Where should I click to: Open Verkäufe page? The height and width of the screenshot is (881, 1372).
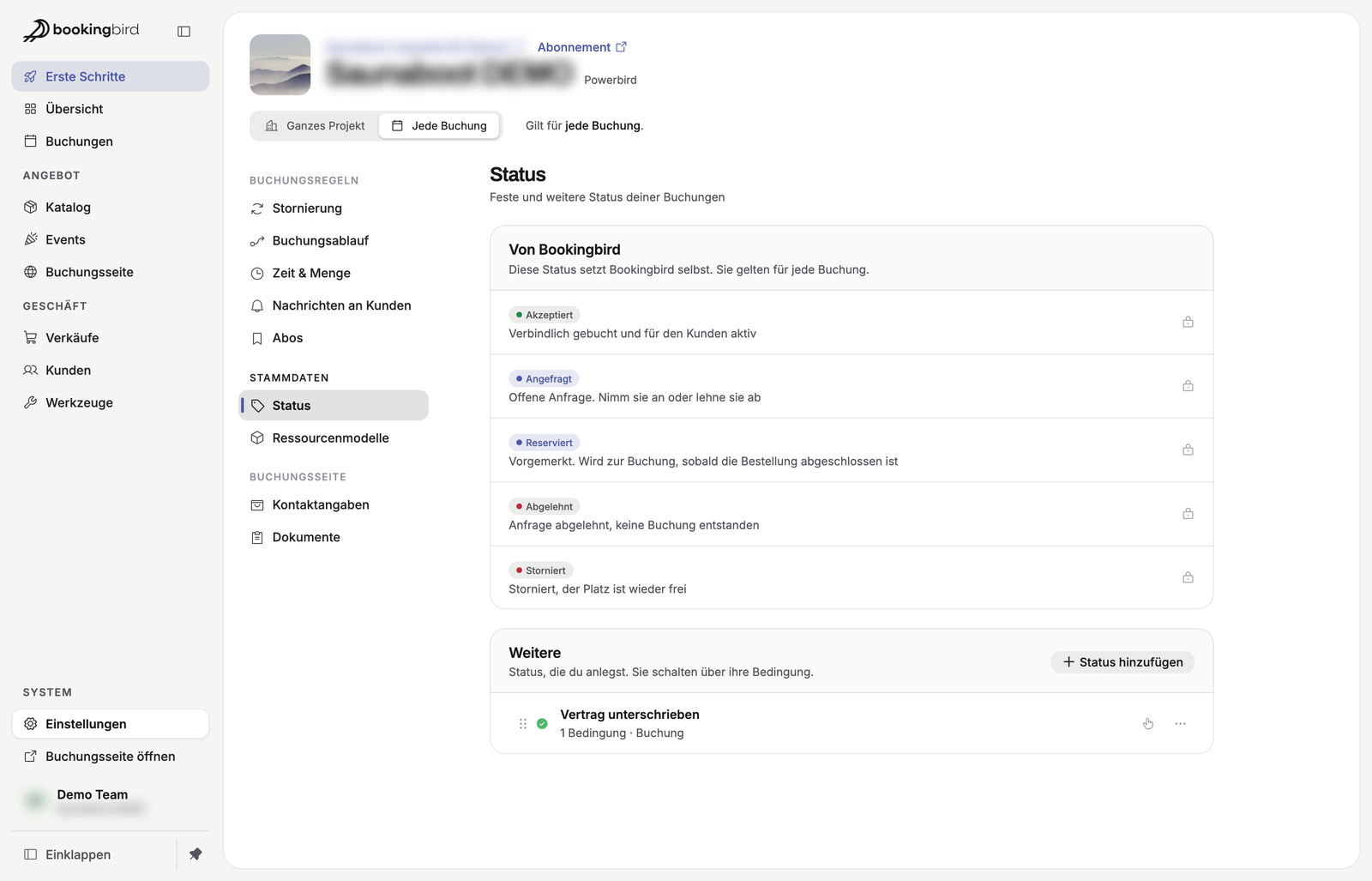point(111,338)
